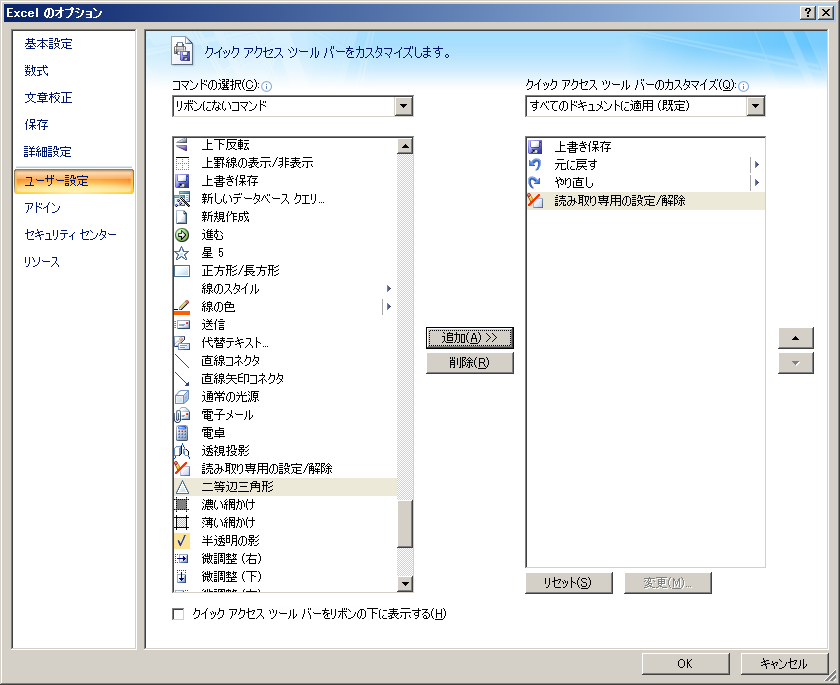Click the 電子メール icon
The image size is (840, 685).
[182, 415]
